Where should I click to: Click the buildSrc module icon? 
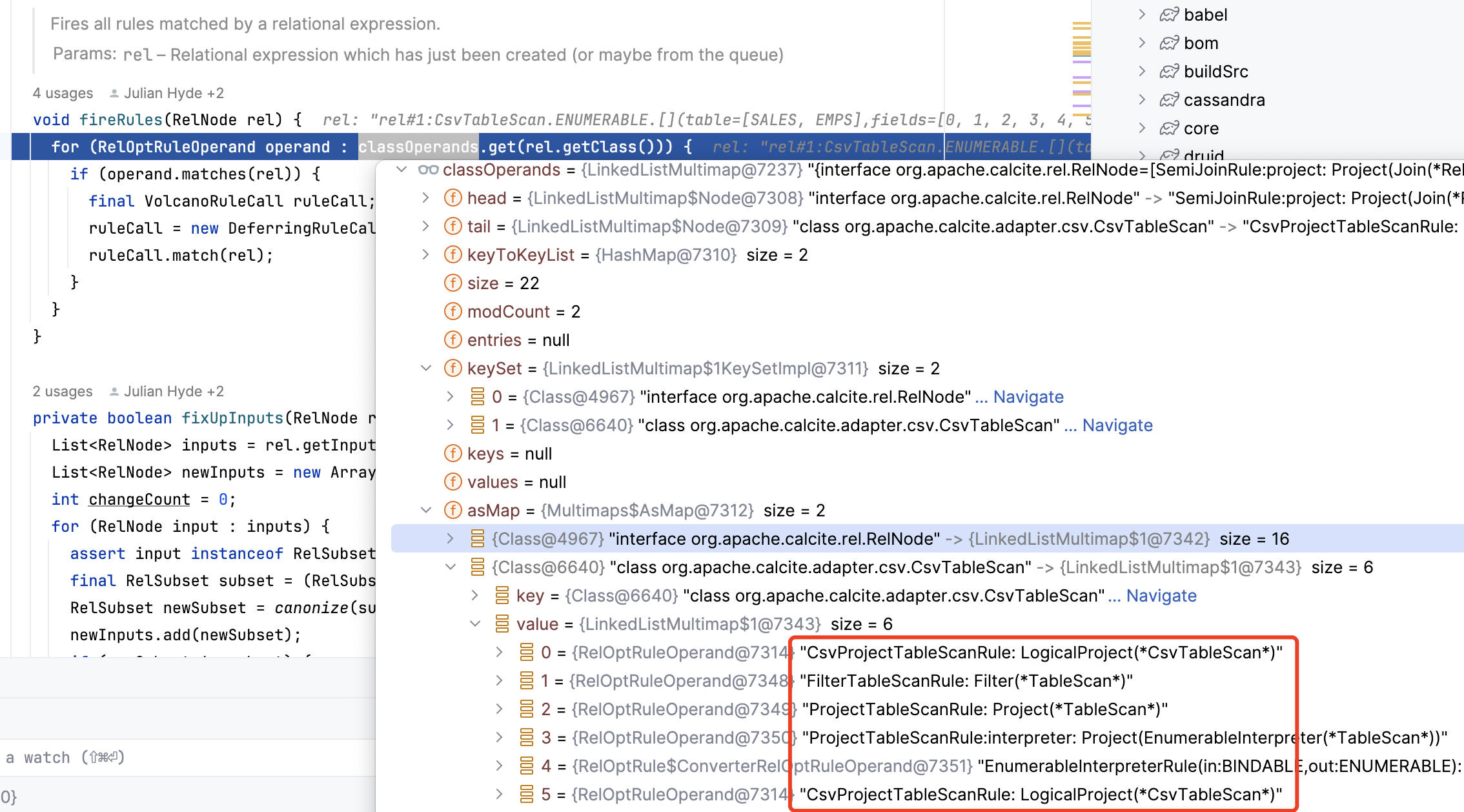(x=1169, y=72)
